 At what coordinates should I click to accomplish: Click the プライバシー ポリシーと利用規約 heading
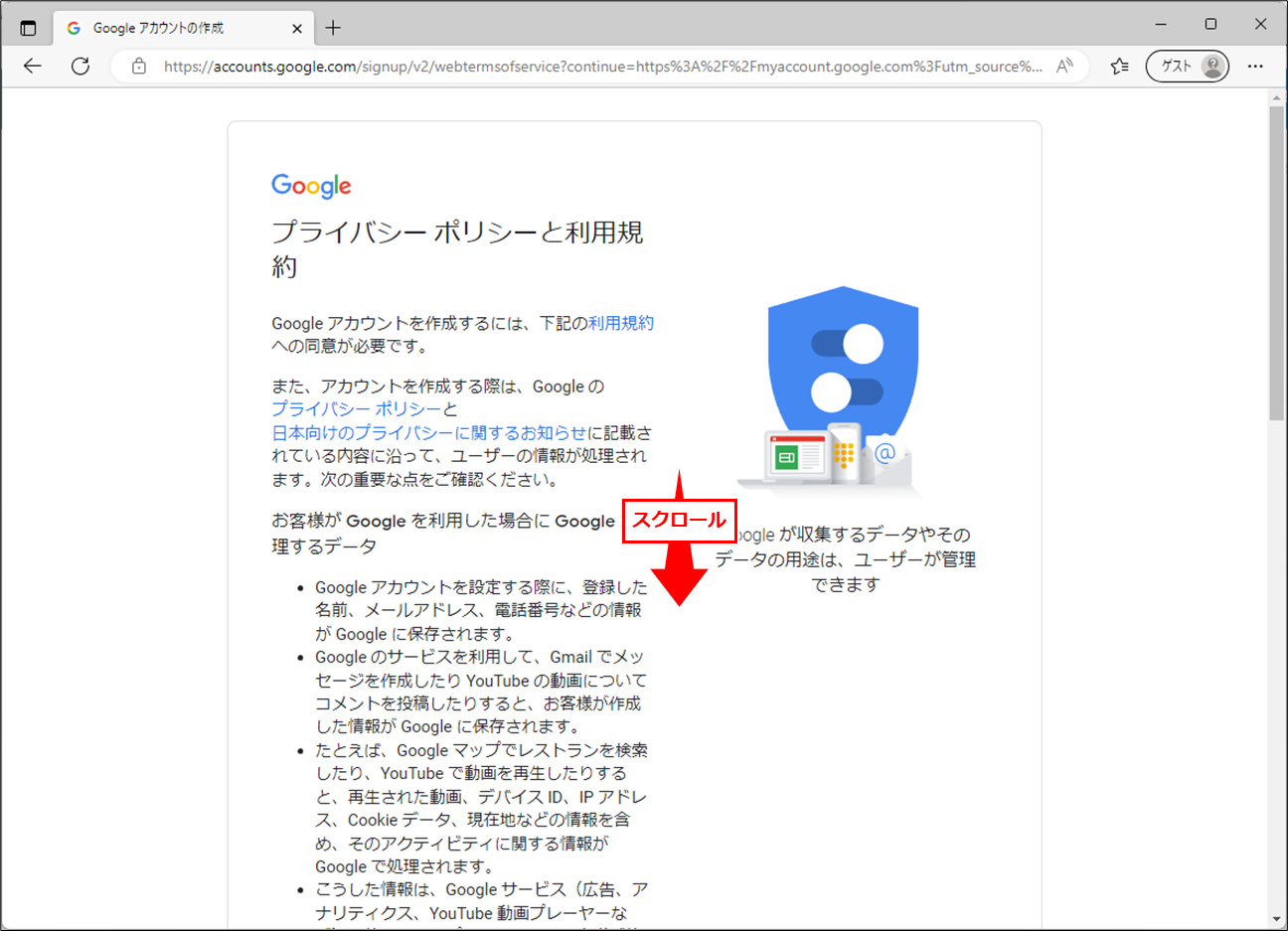point(458,249)
